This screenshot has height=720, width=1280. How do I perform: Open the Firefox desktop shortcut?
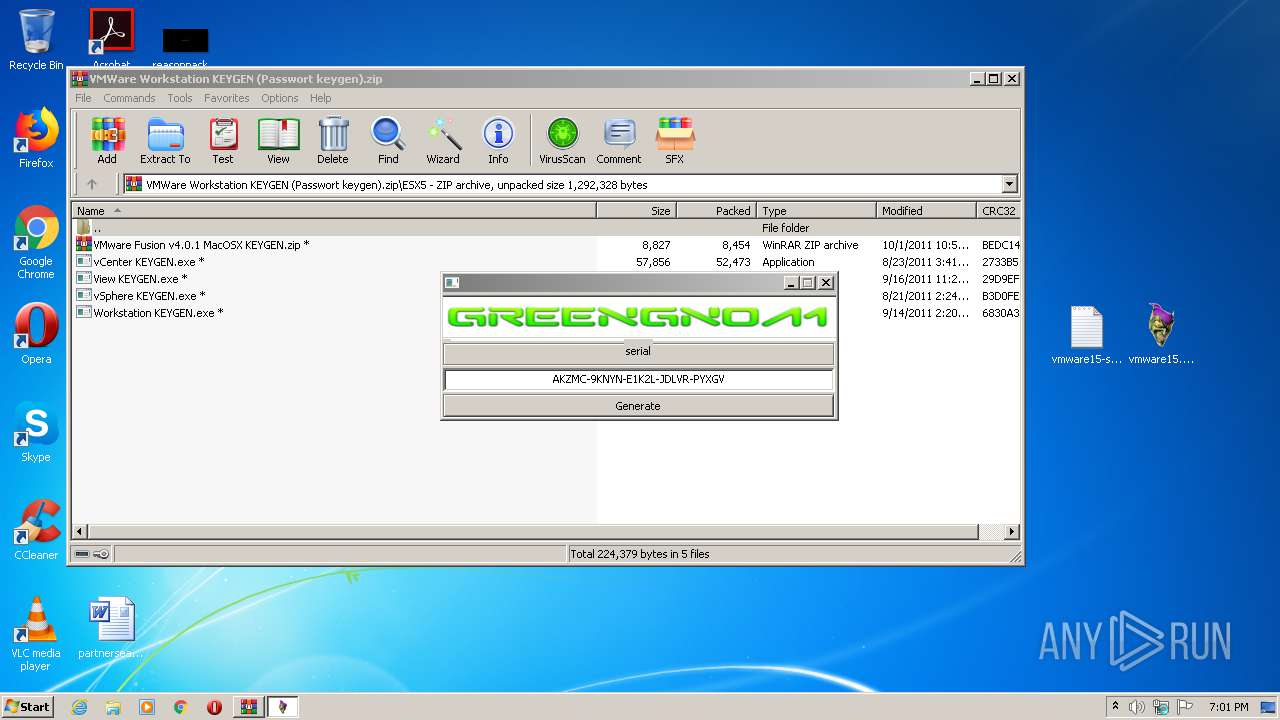tap(36, 138)
